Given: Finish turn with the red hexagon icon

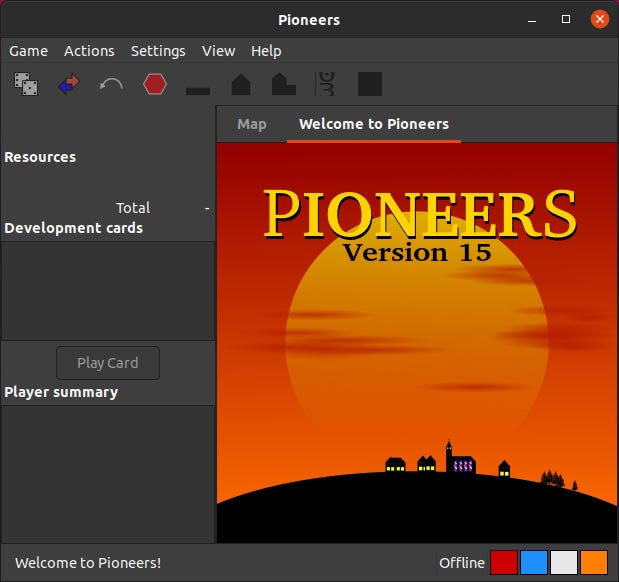Looking at the screenshot, I should coord(154,85).
